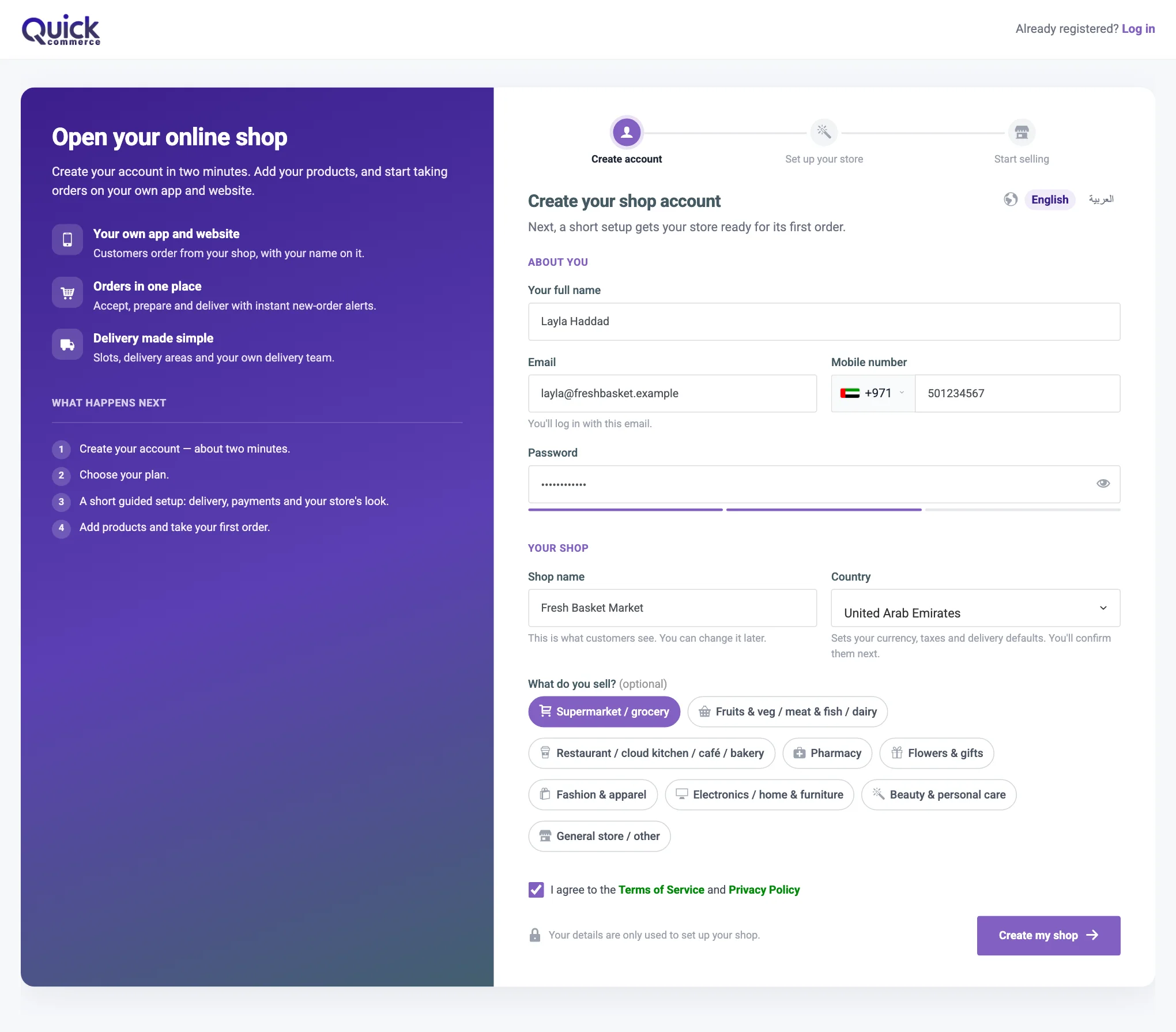Open the +971 country code dropdown
Viewport: 1176px width, 1032px height.
click(x=873, y=393)
